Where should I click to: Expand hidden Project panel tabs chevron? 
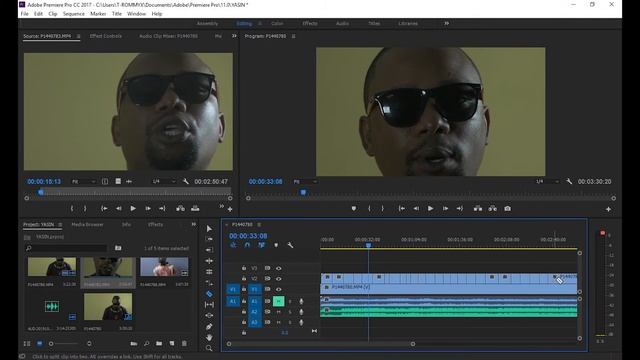pyautogui.click(x=193, y=224)
